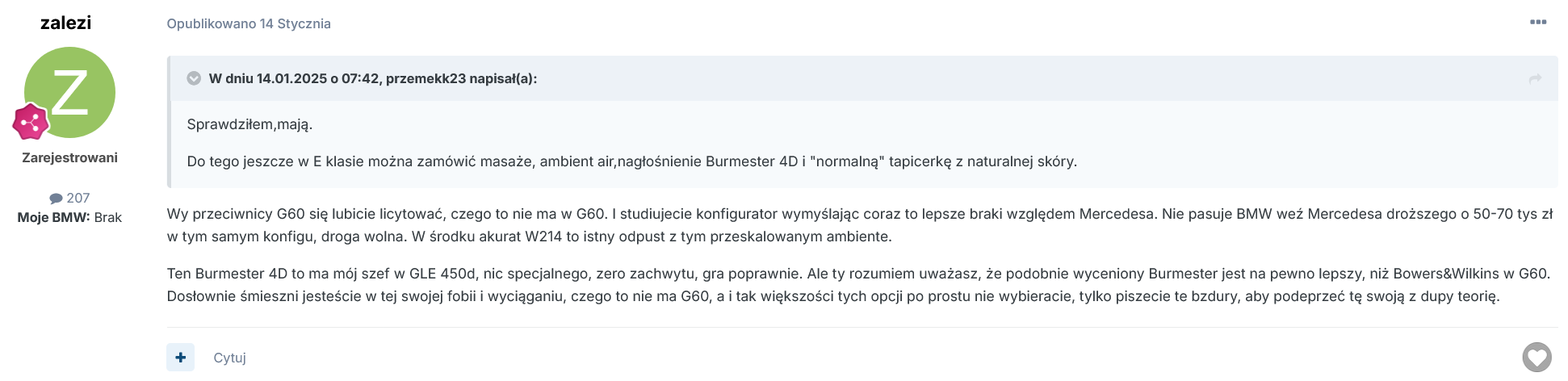Click the grey quote header bar
The image size is (1568, 381).
[x=863, y=78]
